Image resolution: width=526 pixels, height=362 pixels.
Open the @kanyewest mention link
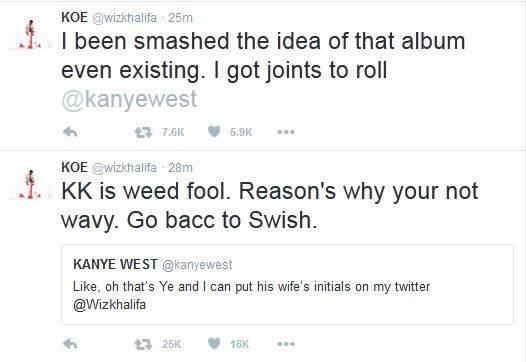pos(129,100)
